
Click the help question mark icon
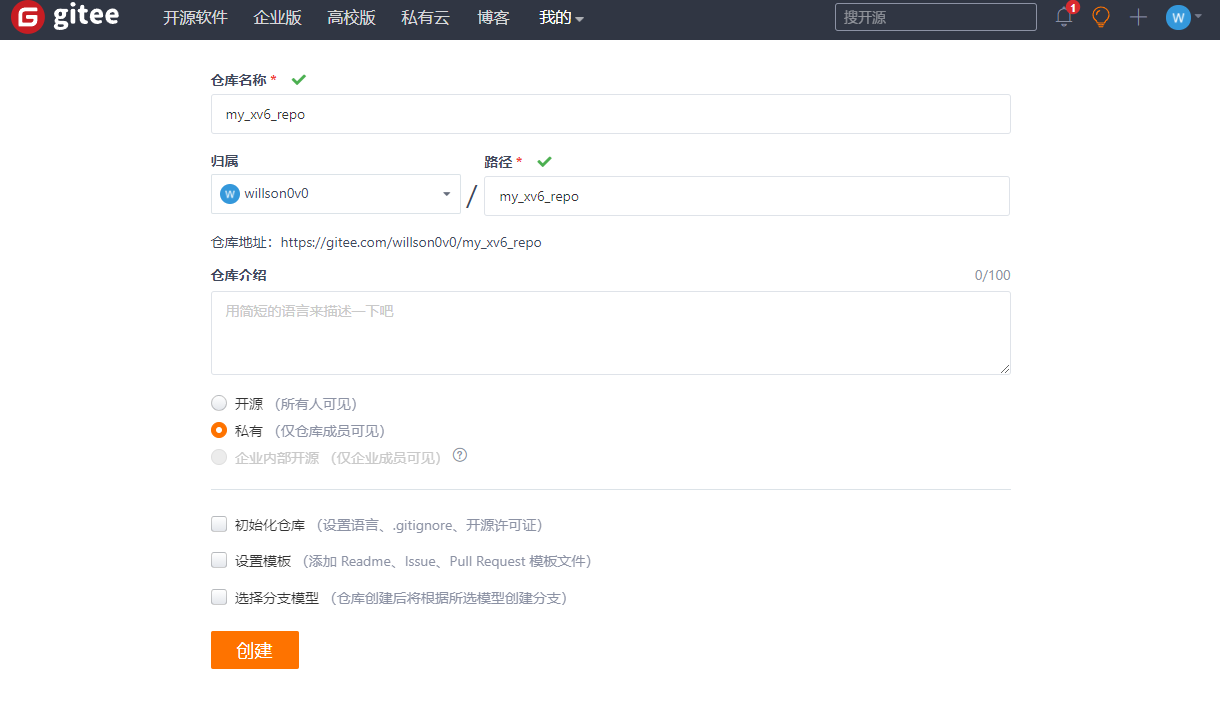pyautogui.click(x=460, y=455)
